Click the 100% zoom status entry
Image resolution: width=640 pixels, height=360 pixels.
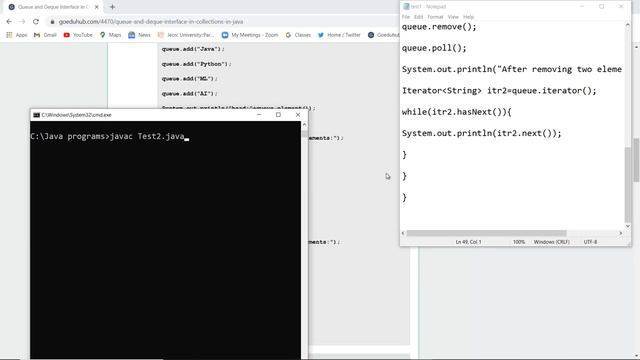click(x=519, y=242)
